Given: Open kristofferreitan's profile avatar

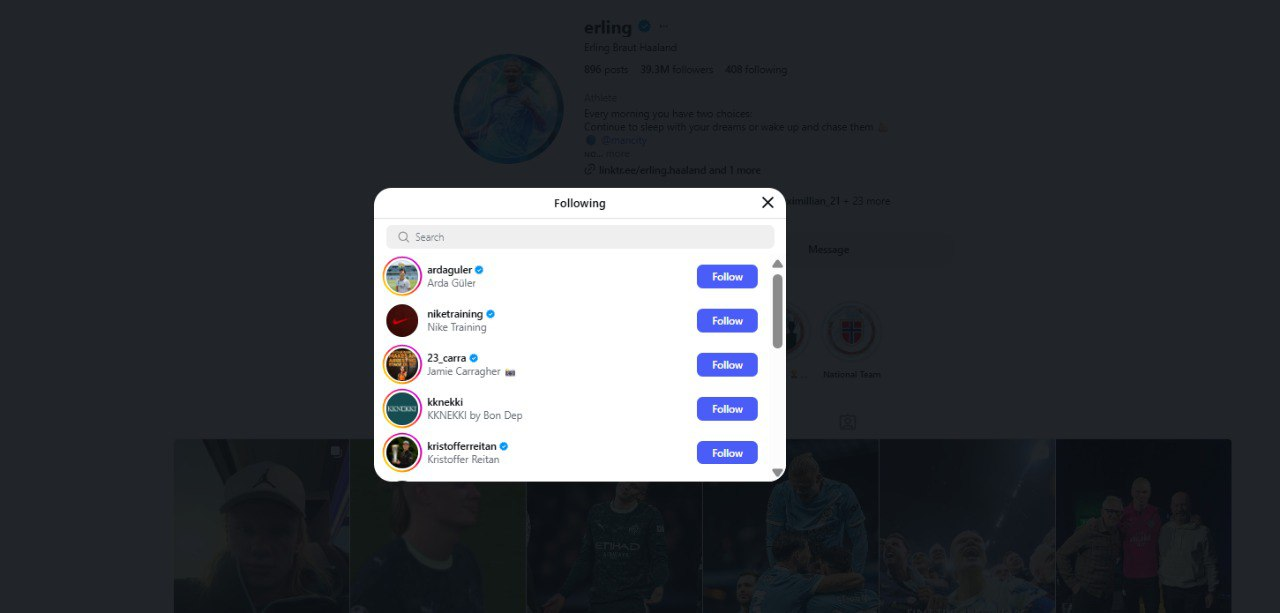Looking at the screenshot, I should coord(402,452).
